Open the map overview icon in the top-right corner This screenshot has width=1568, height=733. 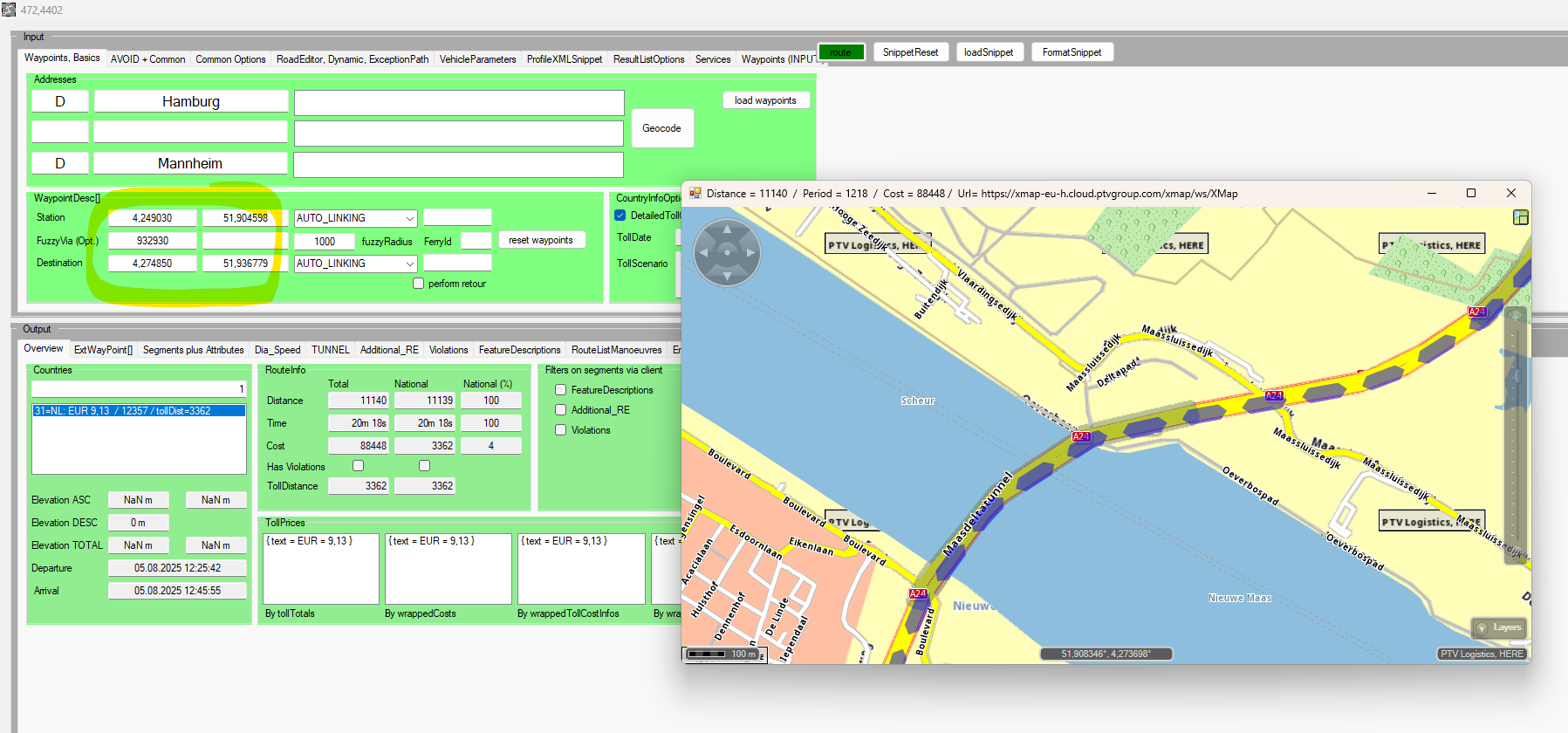tap(1521, 217)
